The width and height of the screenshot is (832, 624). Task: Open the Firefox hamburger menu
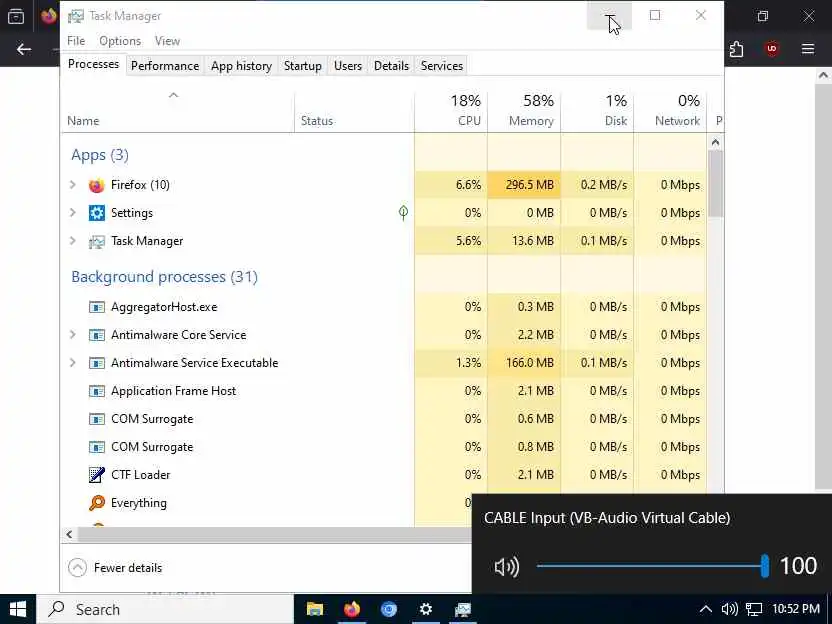tap(808, 49)
